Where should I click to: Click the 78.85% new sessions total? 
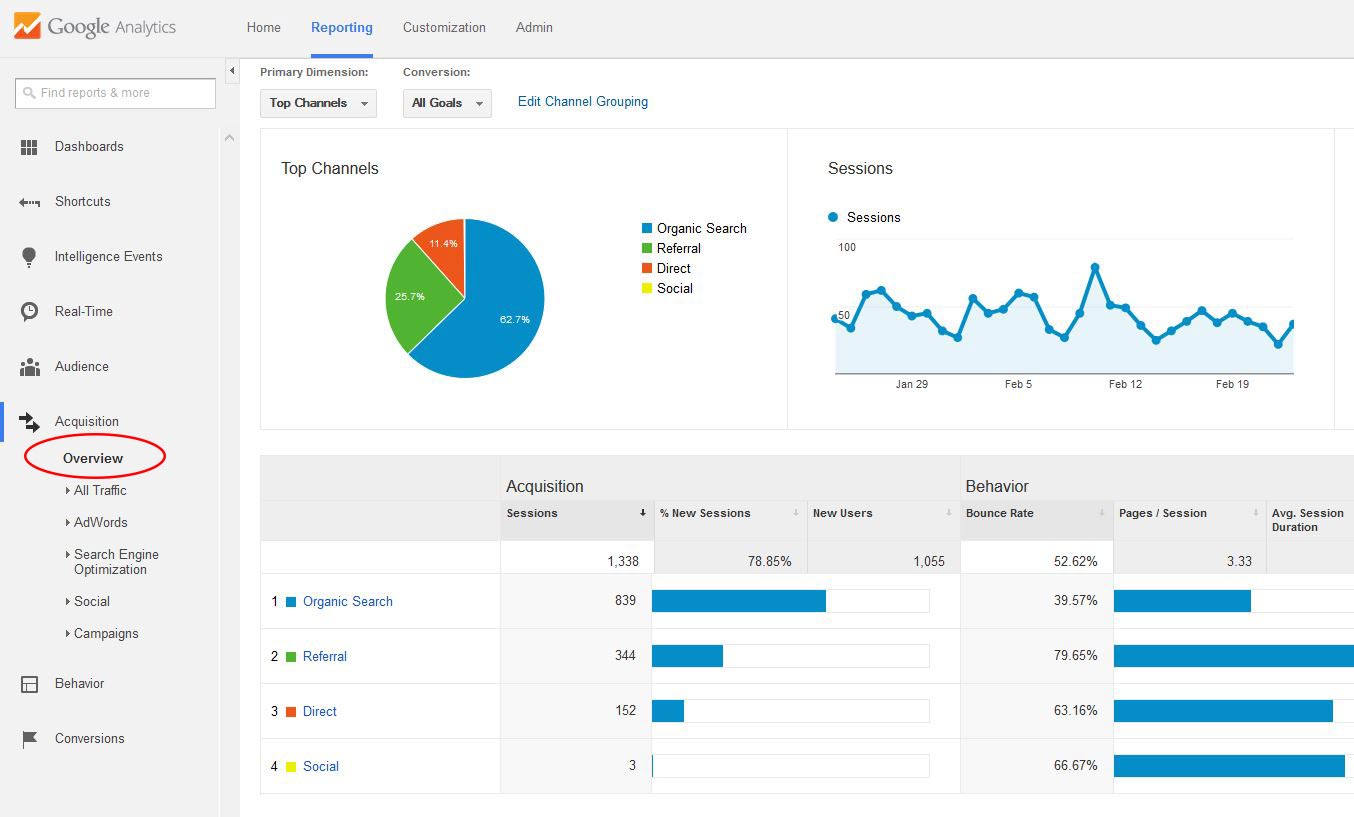(770, 561)
